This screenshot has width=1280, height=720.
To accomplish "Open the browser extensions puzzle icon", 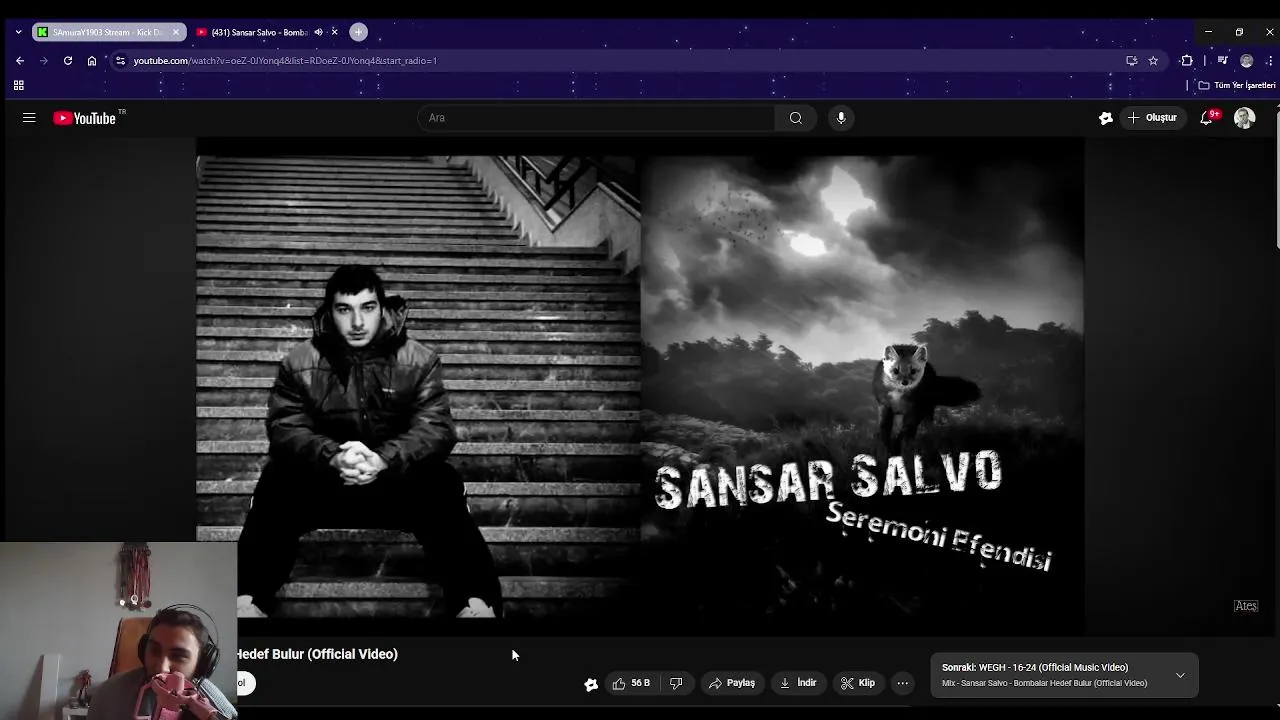I will coord(1187,61).
